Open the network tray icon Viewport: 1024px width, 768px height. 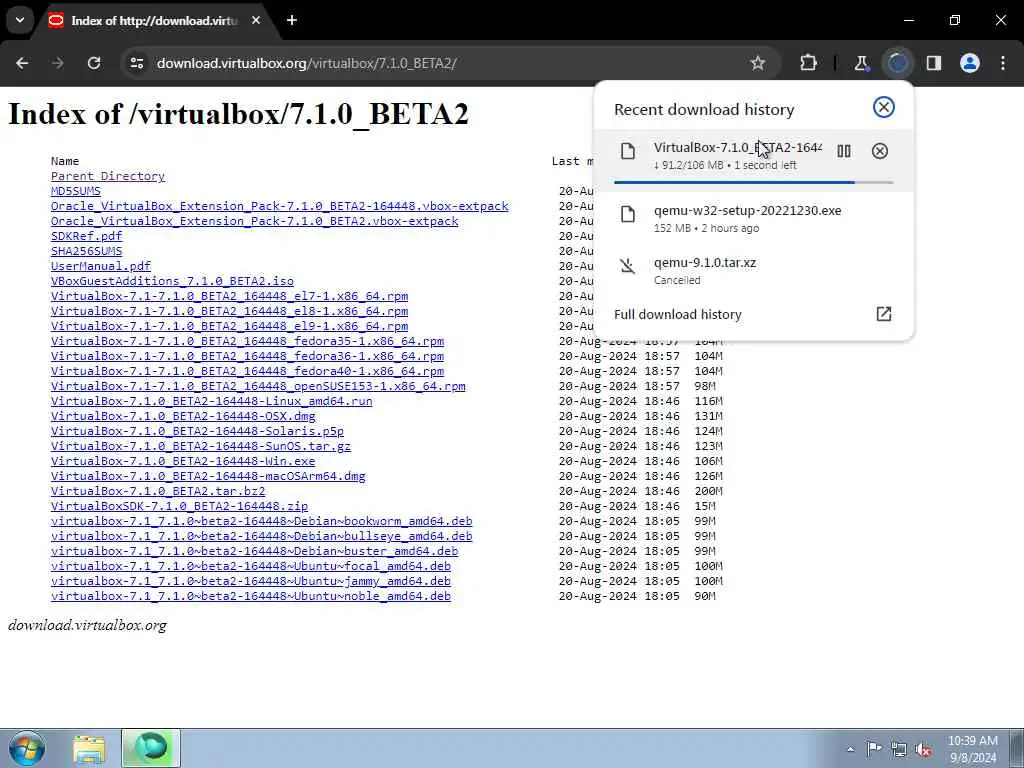(899, 749)
